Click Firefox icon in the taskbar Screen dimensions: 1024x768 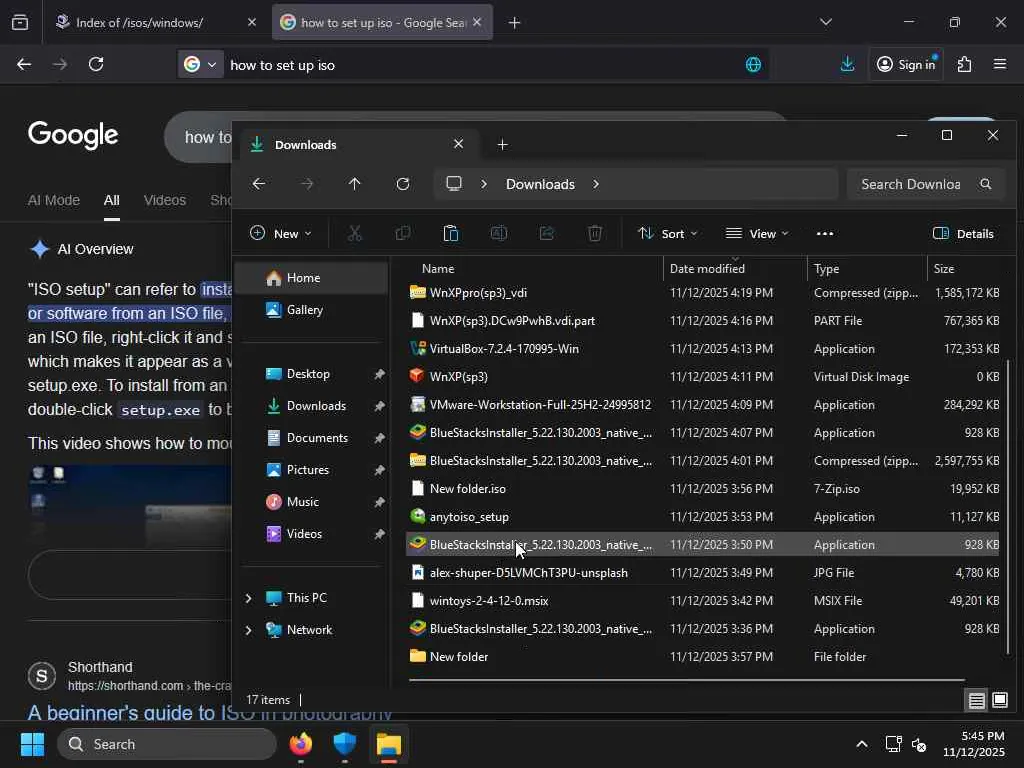coord(300,744)
